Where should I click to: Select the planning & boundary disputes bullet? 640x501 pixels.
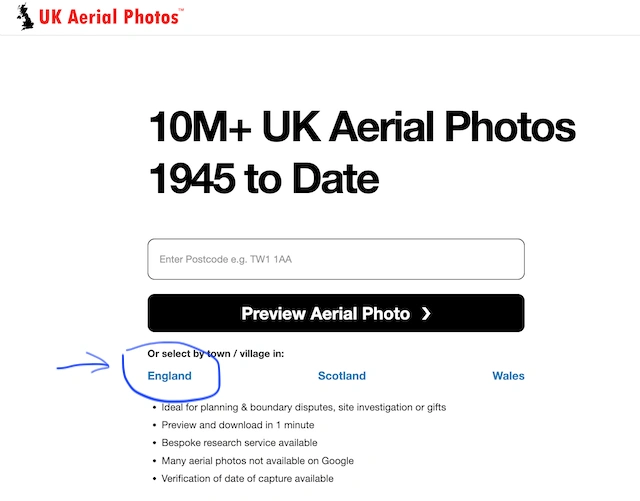pyautogui.click(x=304, y=407)
